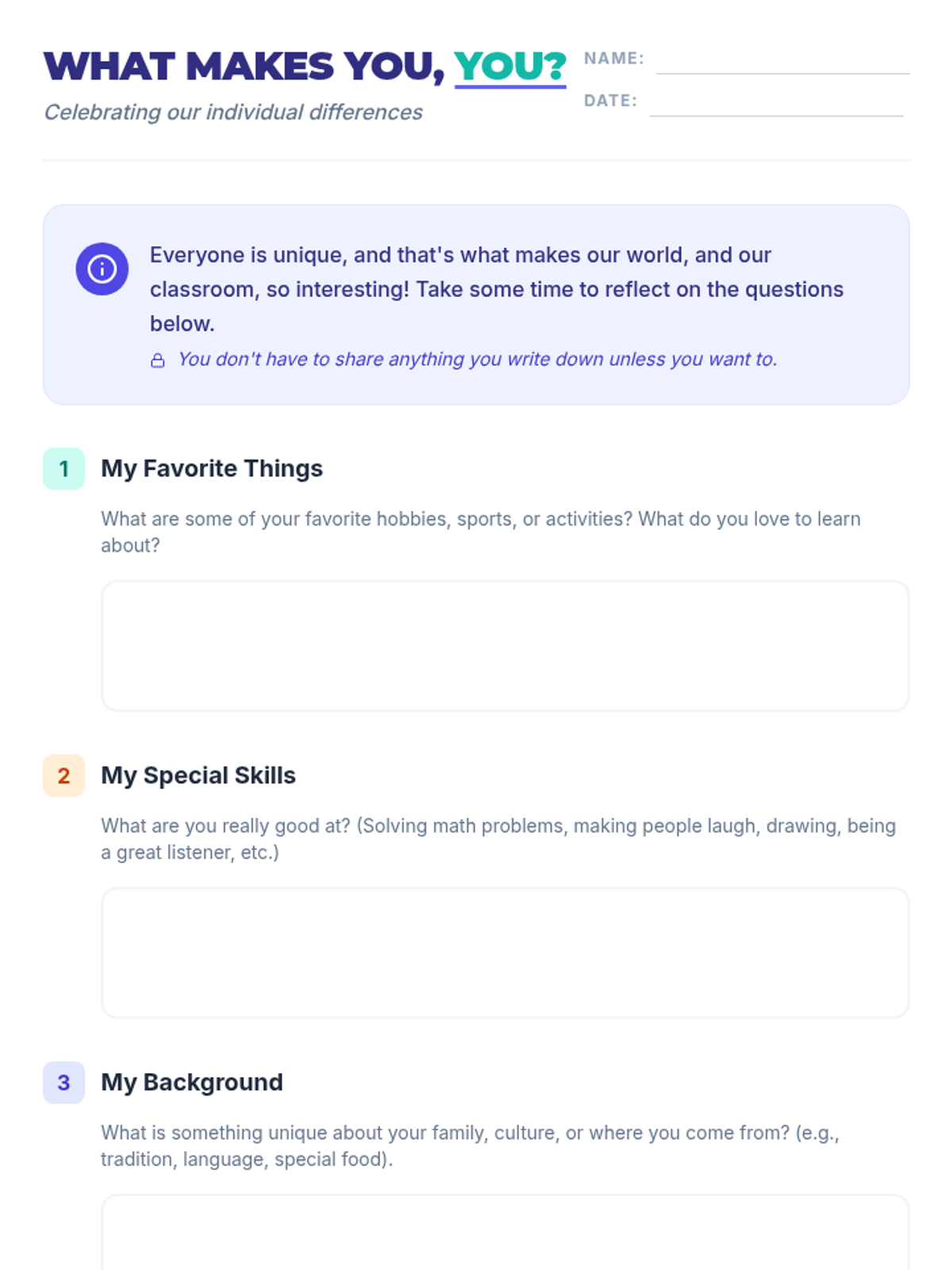The height and width of the screenshot is (1270, 952).
Task: Click the subtitle Celebrating our individual differences
Action: coord(233,113)
